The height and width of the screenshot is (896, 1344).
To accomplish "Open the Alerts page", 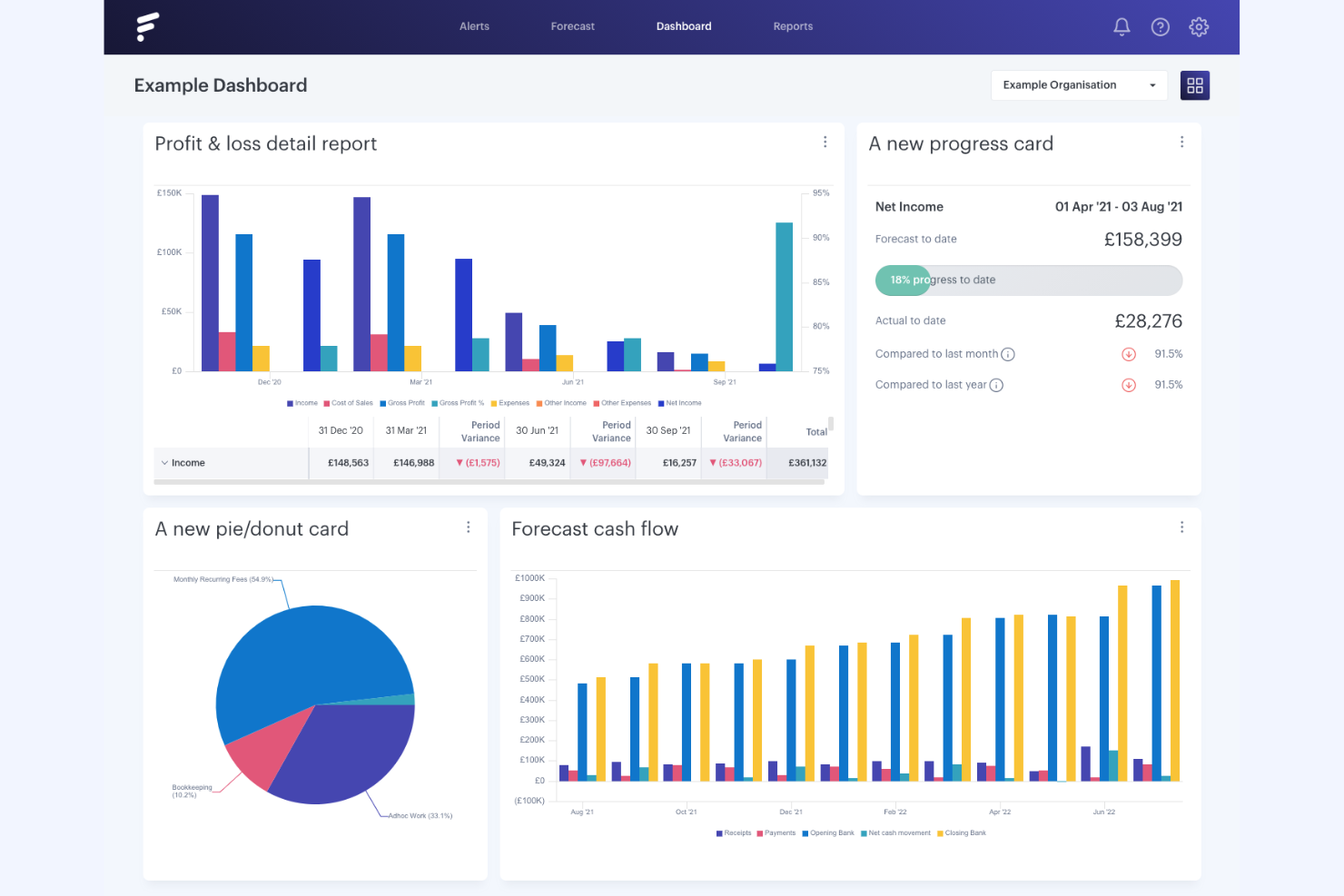I will coord(474,26).
